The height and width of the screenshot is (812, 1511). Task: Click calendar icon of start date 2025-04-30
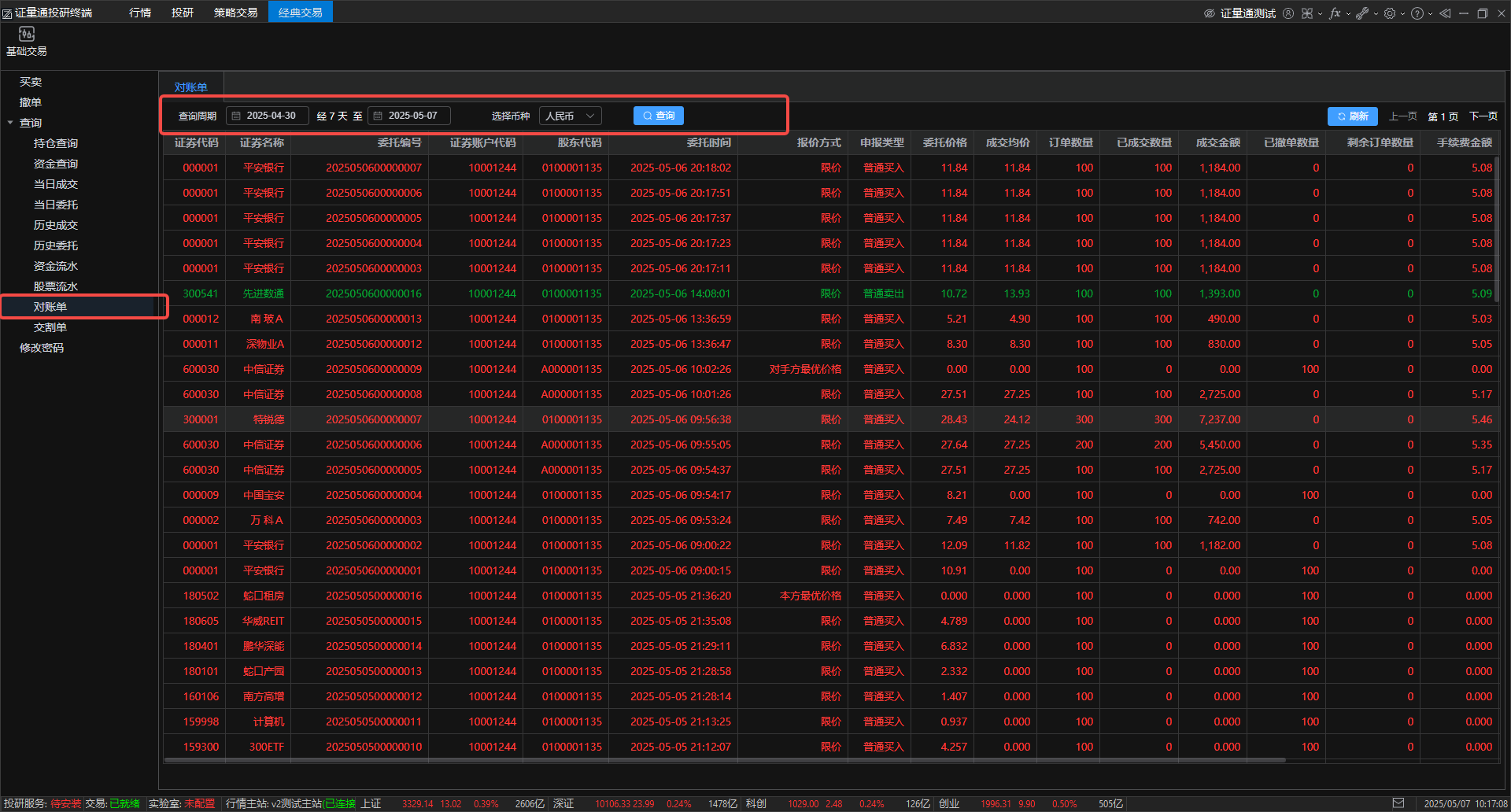pyautogui.click(x=236, y=116)
